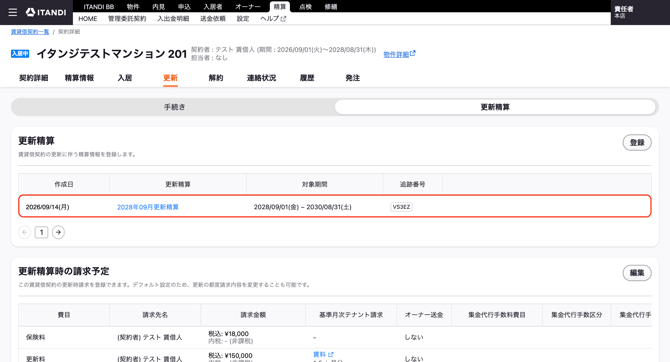Click 請求先名 column header
Image resolution: width=670 pixels, height=362 pixels.
point(155,315)
